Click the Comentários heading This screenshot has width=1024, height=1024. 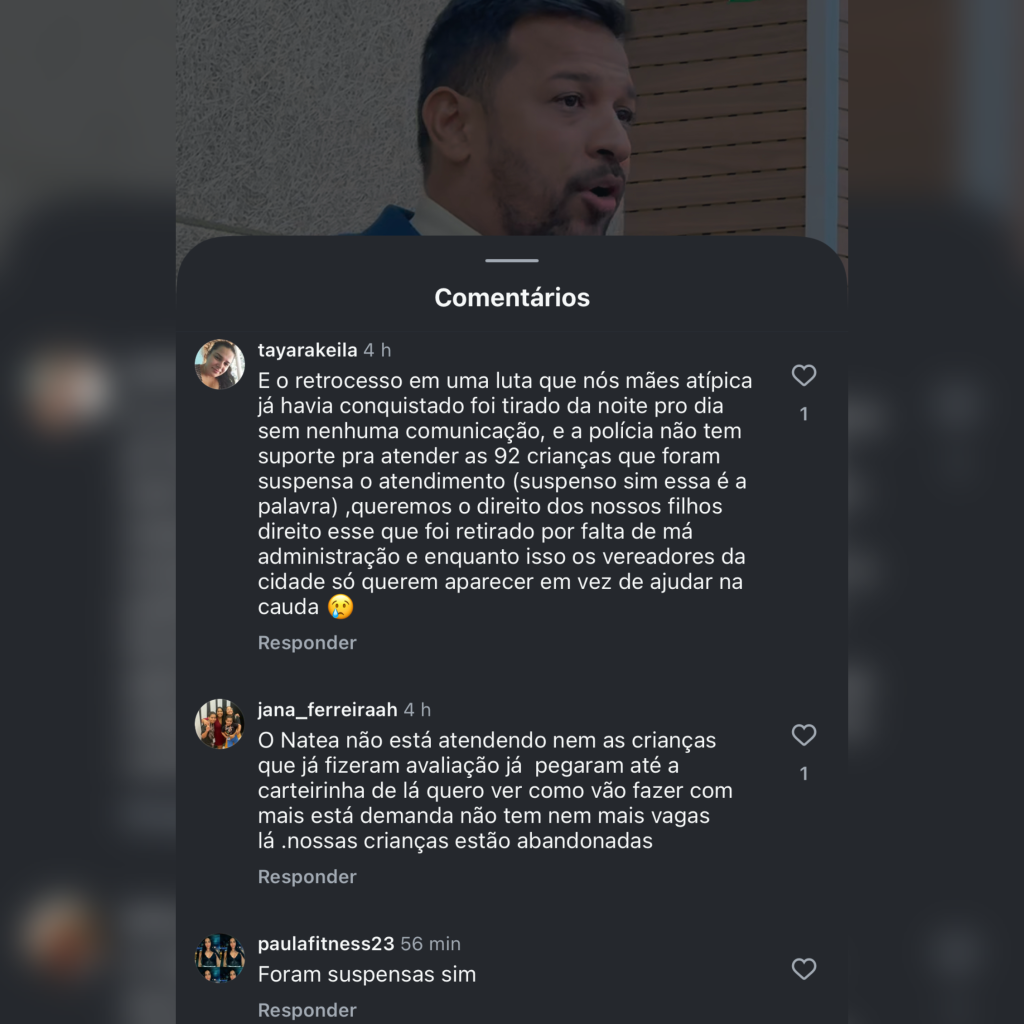pos(512,298)
